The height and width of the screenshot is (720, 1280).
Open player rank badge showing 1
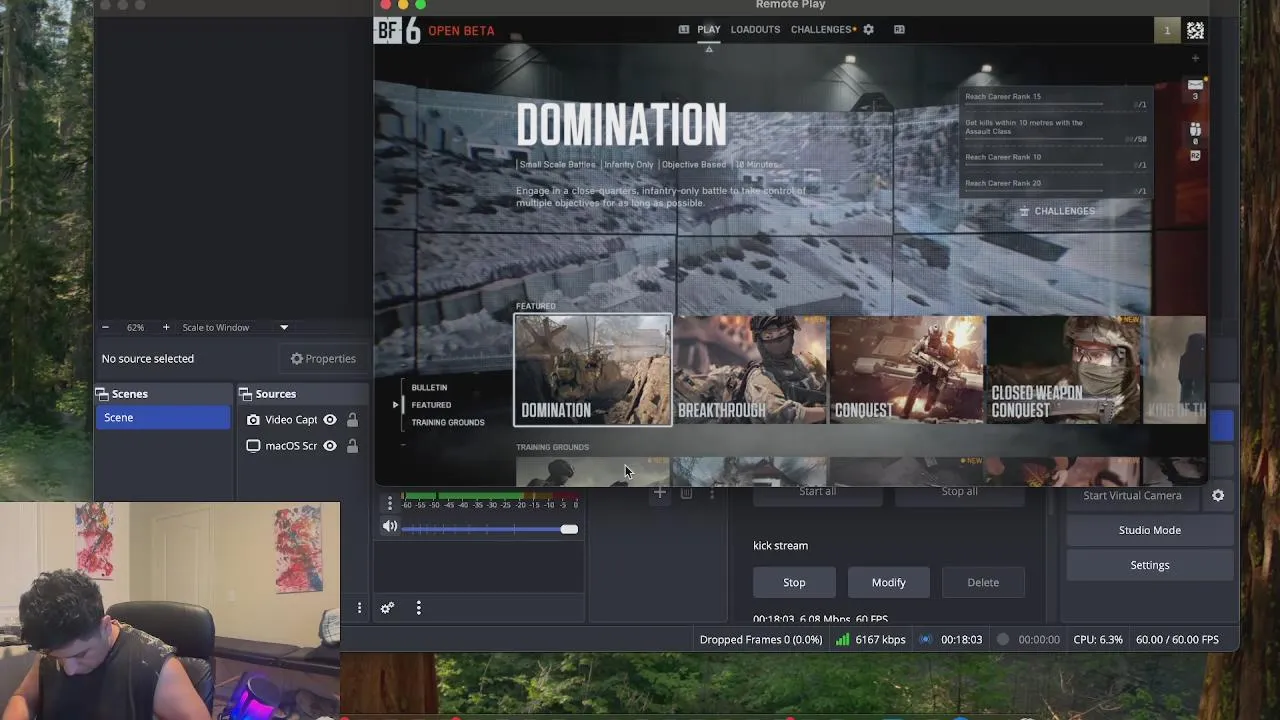1166,31
